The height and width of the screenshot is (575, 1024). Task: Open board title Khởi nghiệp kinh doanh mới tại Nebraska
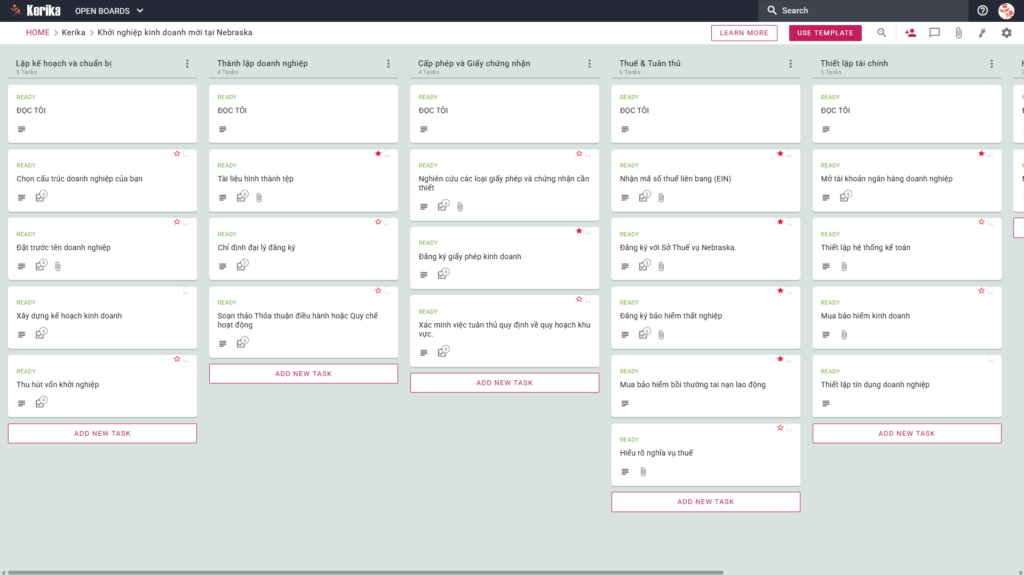tap(174, 33)
